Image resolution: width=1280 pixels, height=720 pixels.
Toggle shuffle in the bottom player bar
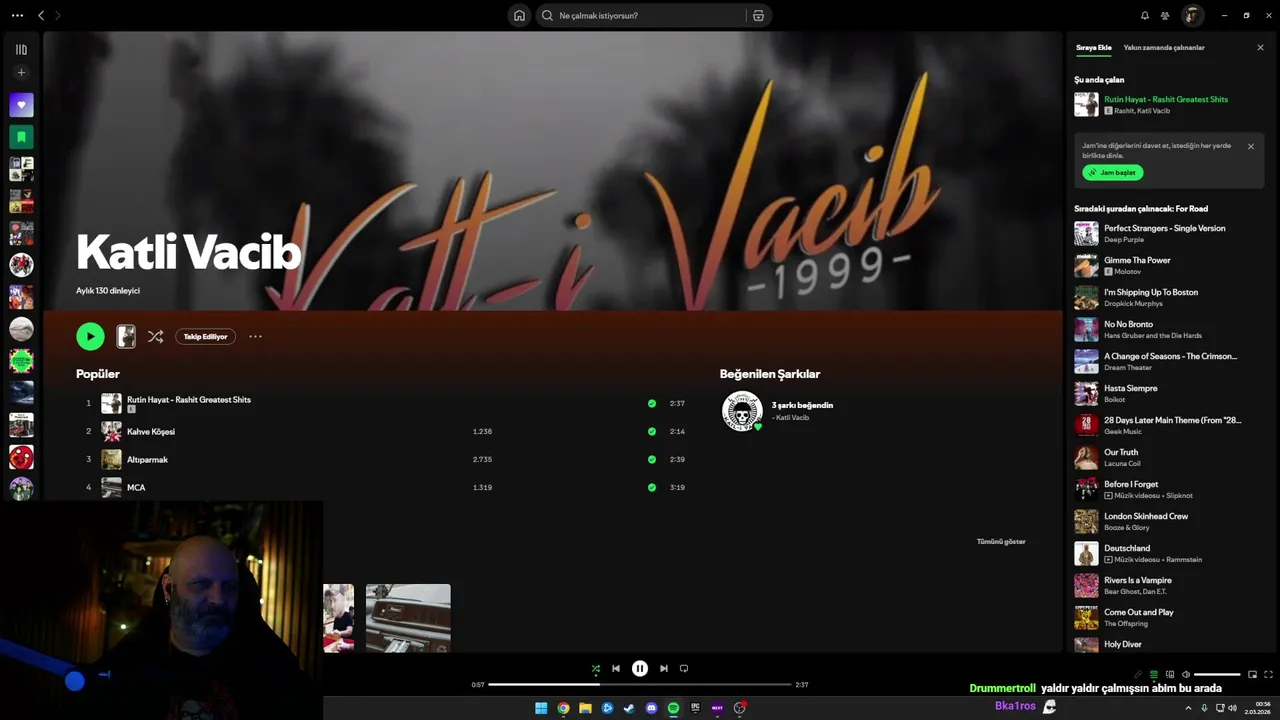(x=596, y=669)
